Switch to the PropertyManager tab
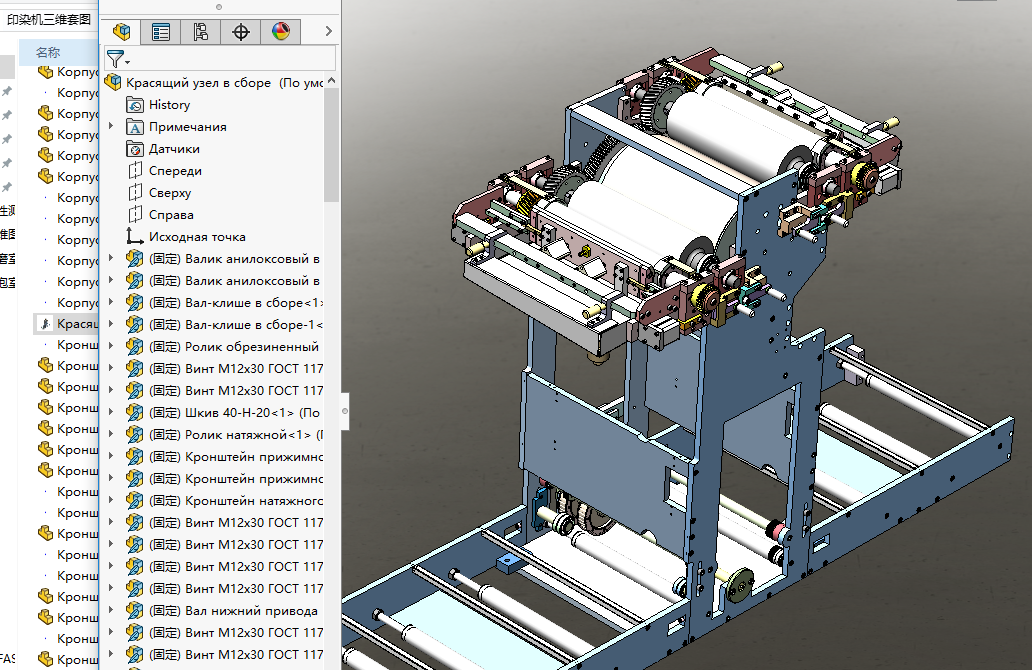This screenshot has width=1032, height=670. [161, 32]
